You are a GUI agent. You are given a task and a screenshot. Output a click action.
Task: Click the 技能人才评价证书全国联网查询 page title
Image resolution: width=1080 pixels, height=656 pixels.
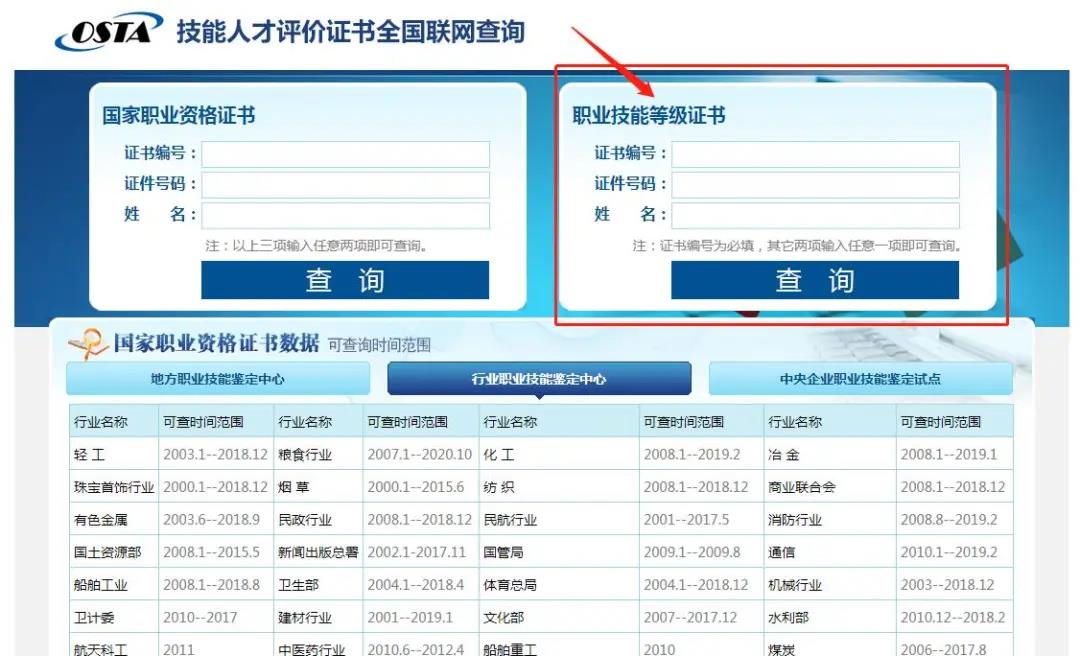click(350, 32)
